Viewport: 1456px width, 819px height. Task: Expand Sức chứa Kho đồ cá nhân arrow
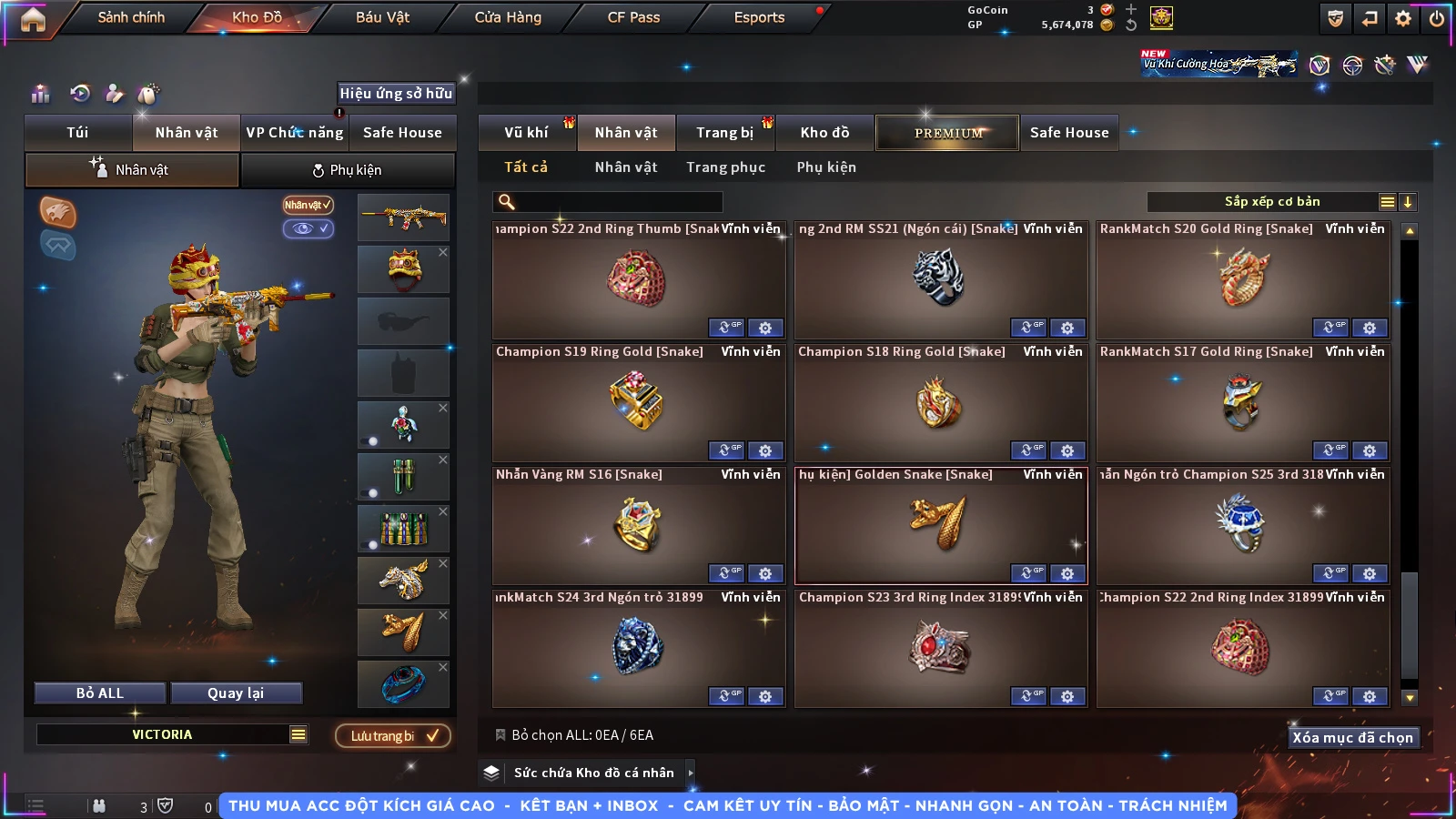(691, 773)
